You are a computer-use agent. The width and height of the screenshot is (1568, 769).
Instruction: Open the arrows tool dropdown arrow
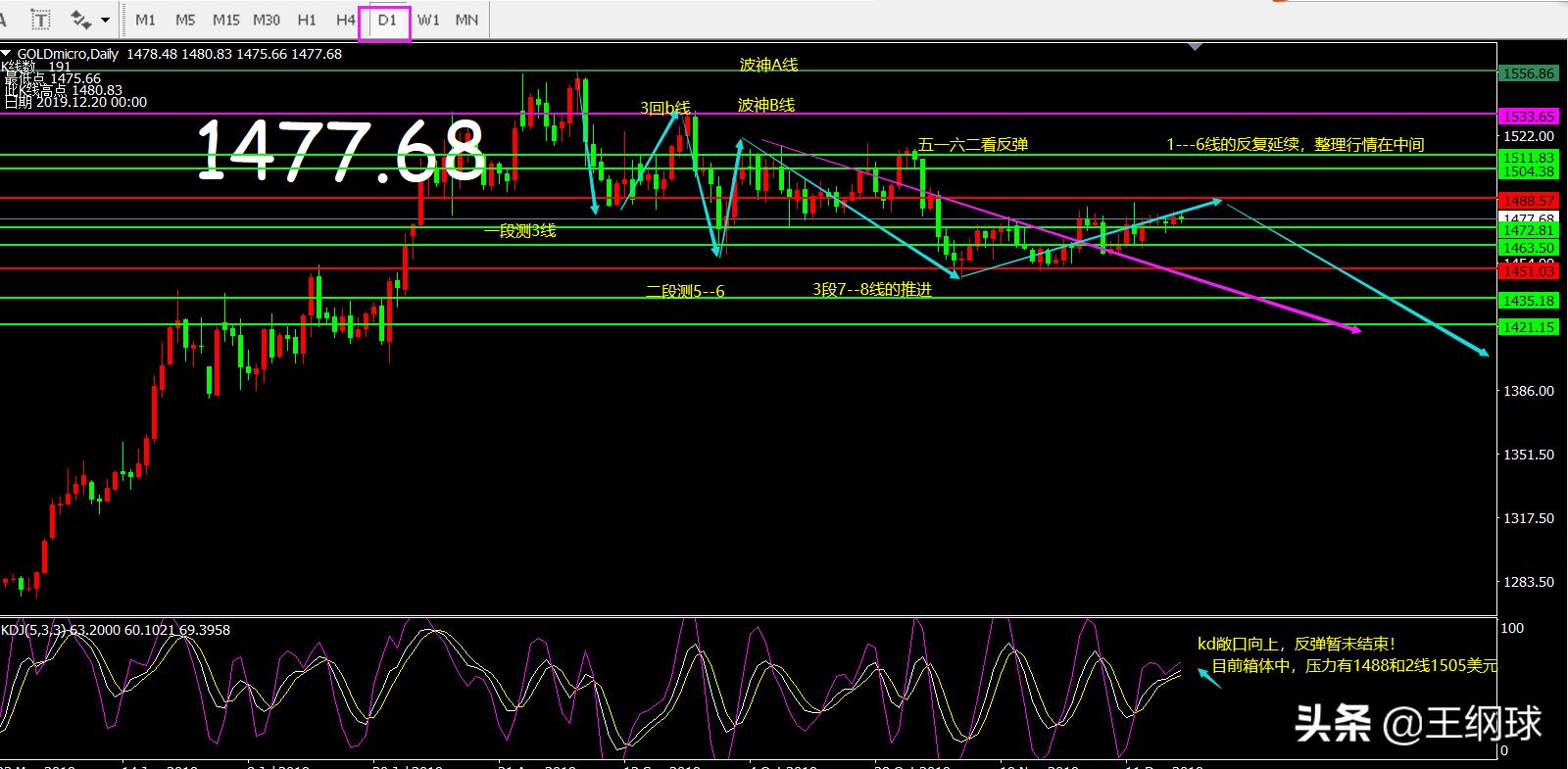pyautogui.click(x=105, y=20)
